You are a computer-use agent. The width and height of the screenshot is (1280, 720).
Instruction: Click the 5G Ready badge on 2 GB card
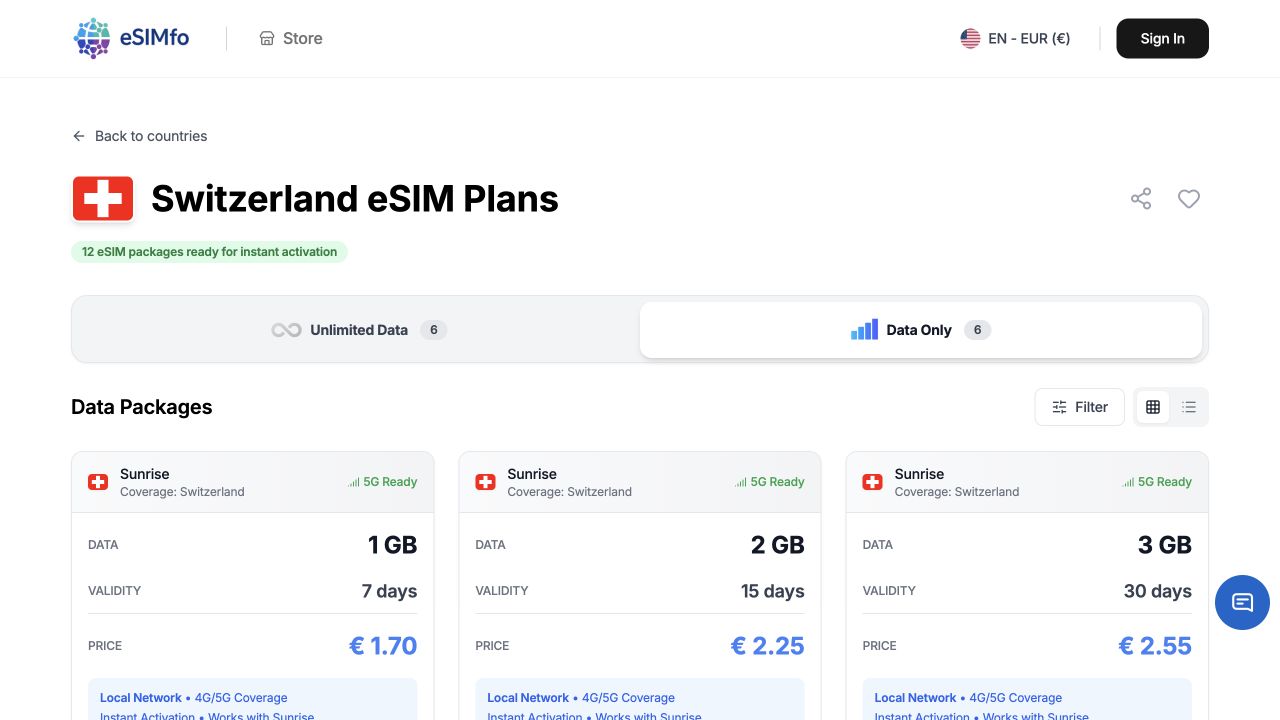click(x=769, y=482)
